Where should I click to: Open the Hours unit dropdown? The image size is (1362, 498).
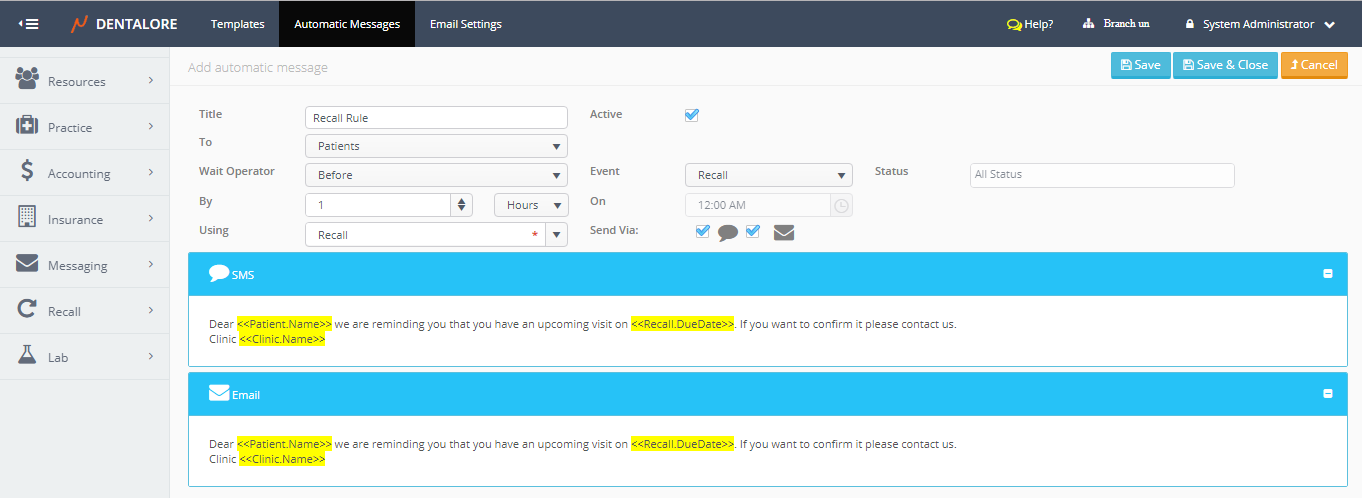[531, 205]
